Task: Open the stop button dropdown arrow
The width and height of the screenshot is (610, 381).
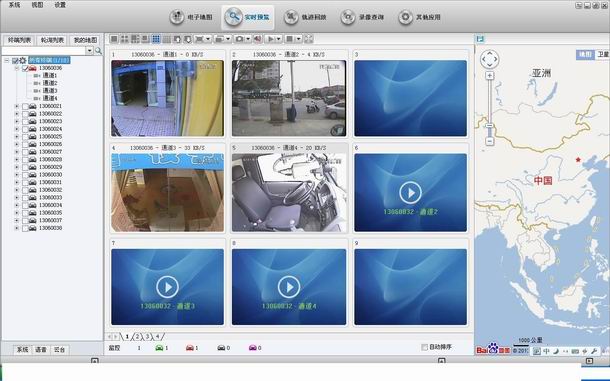Action: pyautogui.click(x=298, y=39)
